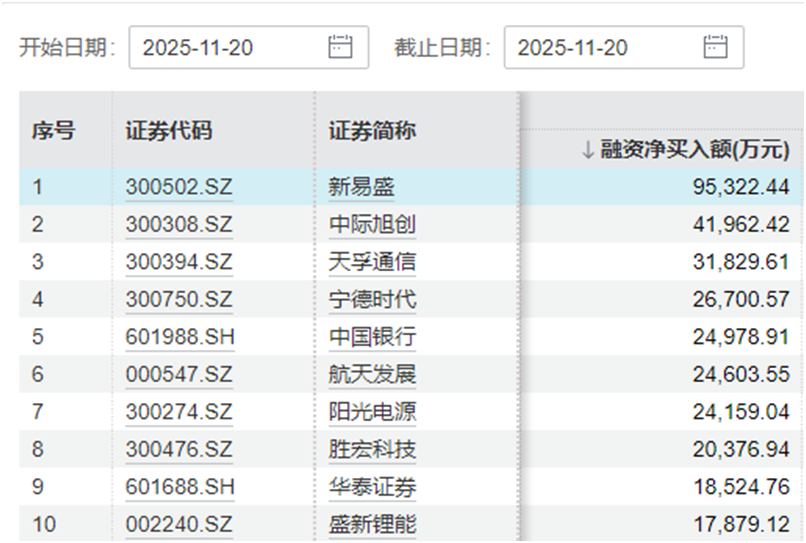Select the value 31,829.61
Image resolution: width=806 pixels, height=543 pixels.
741,262
